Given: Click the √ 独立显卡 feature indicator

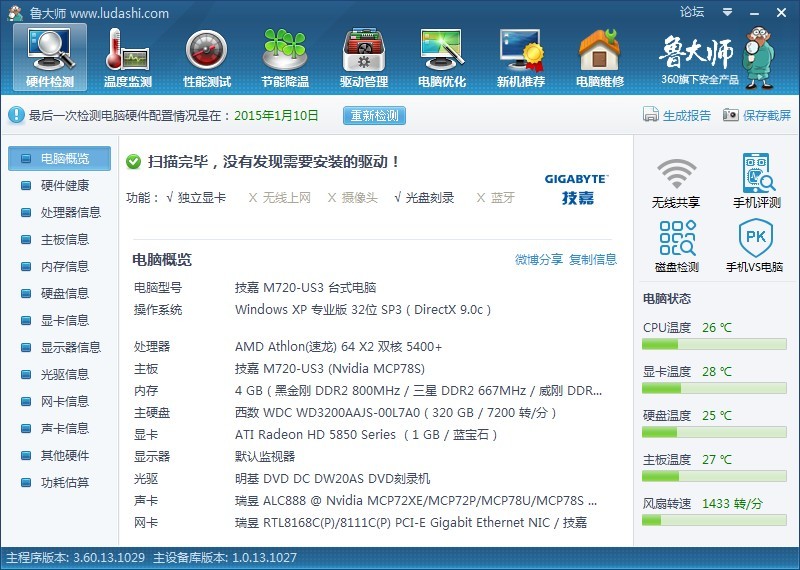Looking at the screenshot, I should [195, 197].
